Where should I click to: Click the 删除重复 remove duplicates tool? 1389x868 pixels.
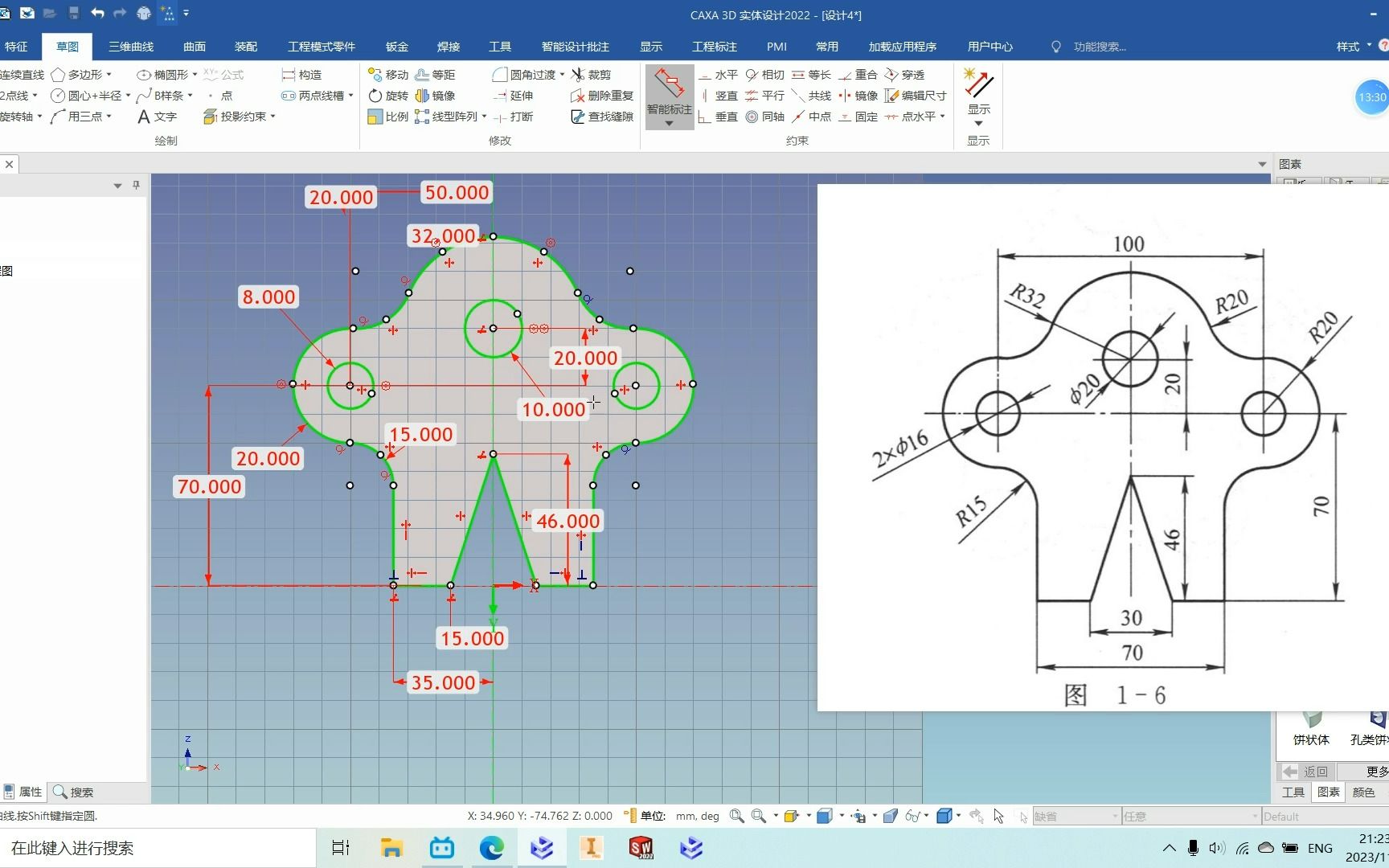coord(602,96)
